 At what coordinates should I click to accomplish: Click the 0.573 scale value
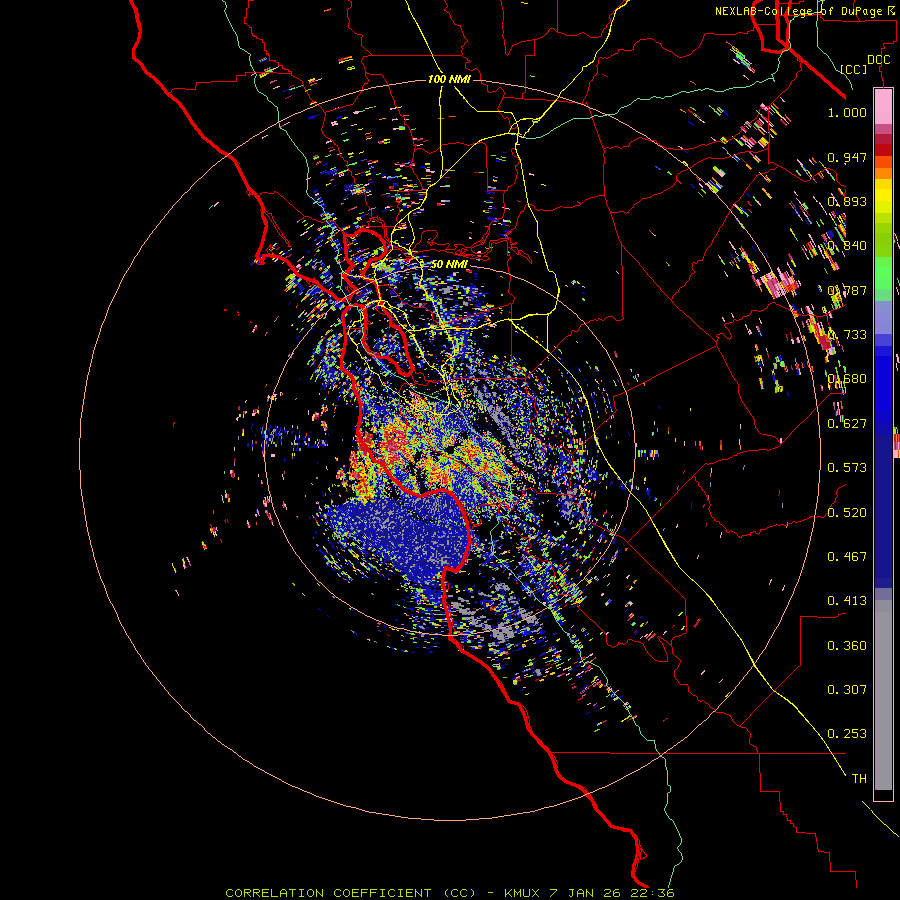[x=847, y=467]
